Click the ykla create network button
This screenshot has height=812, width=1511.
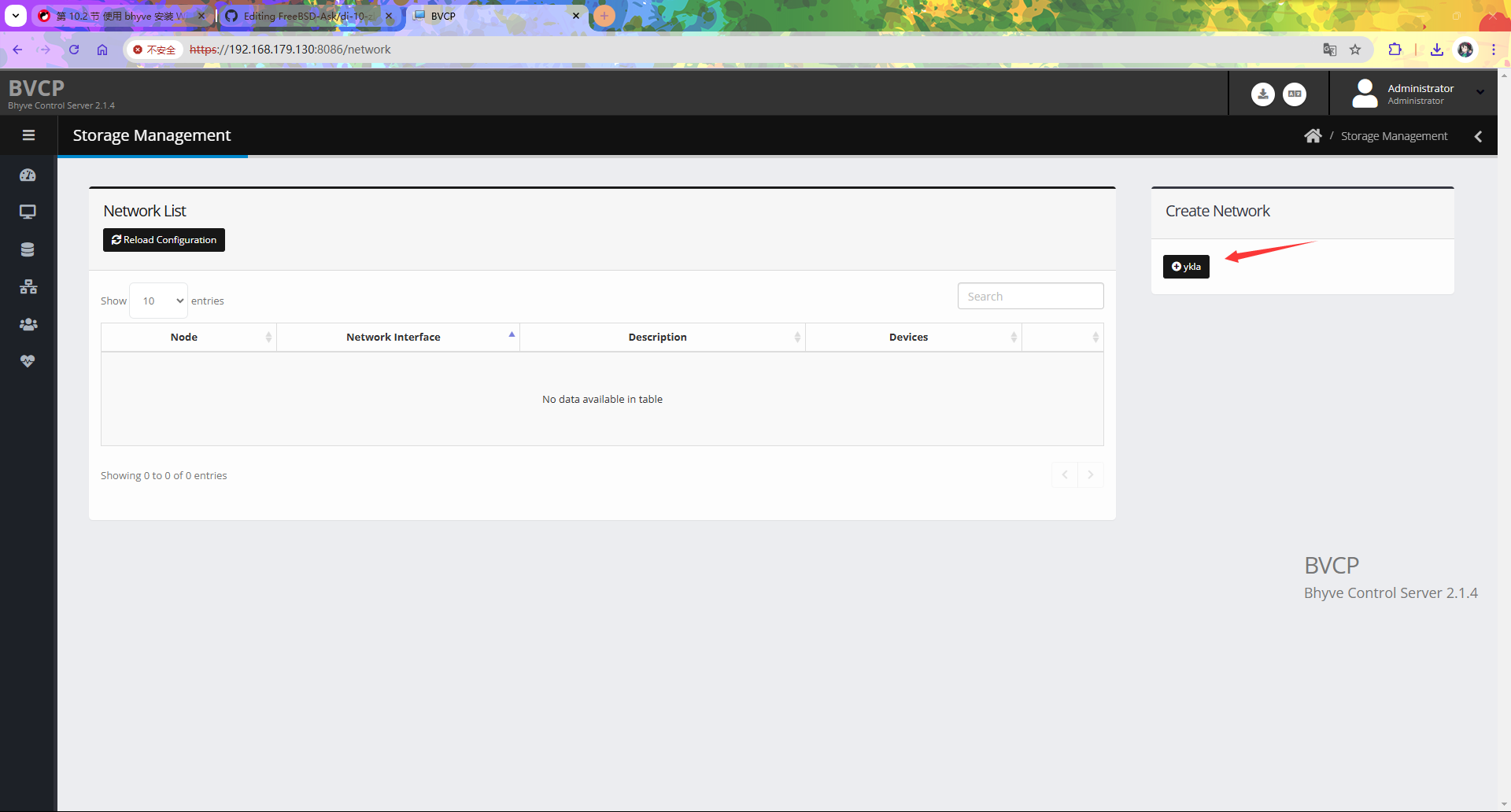click(1186, 267)
